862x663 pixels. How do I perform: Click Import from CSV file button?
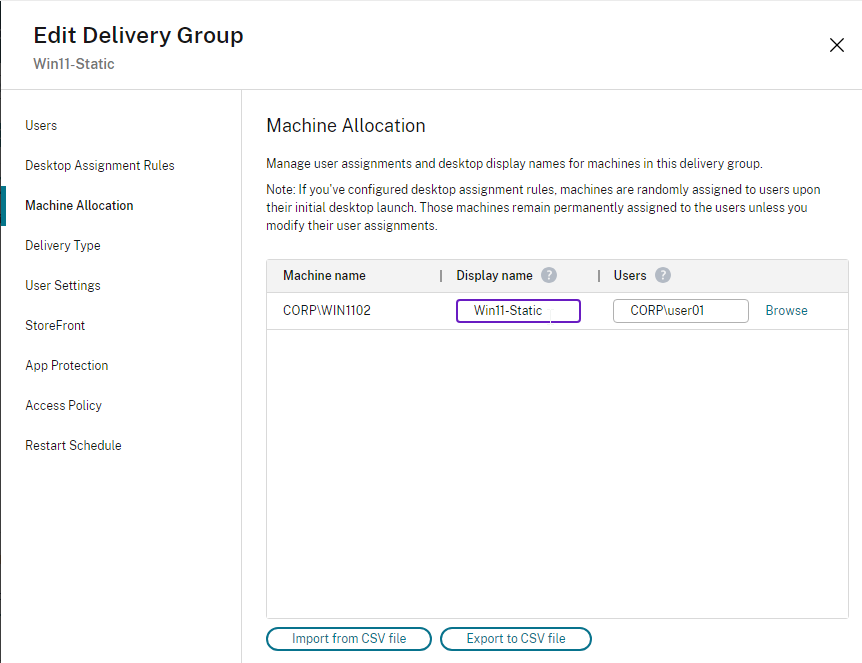pyautogui.click(x=349, y=639)
